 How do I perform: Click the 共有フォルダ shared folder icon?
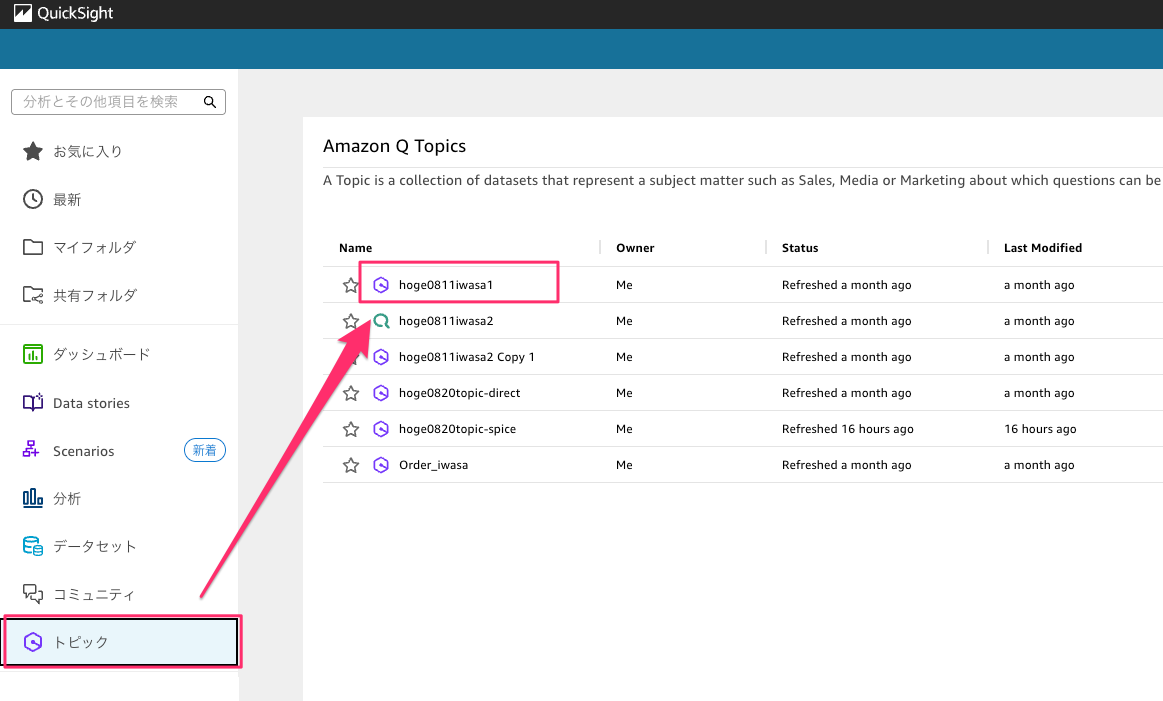coord(33,295)
